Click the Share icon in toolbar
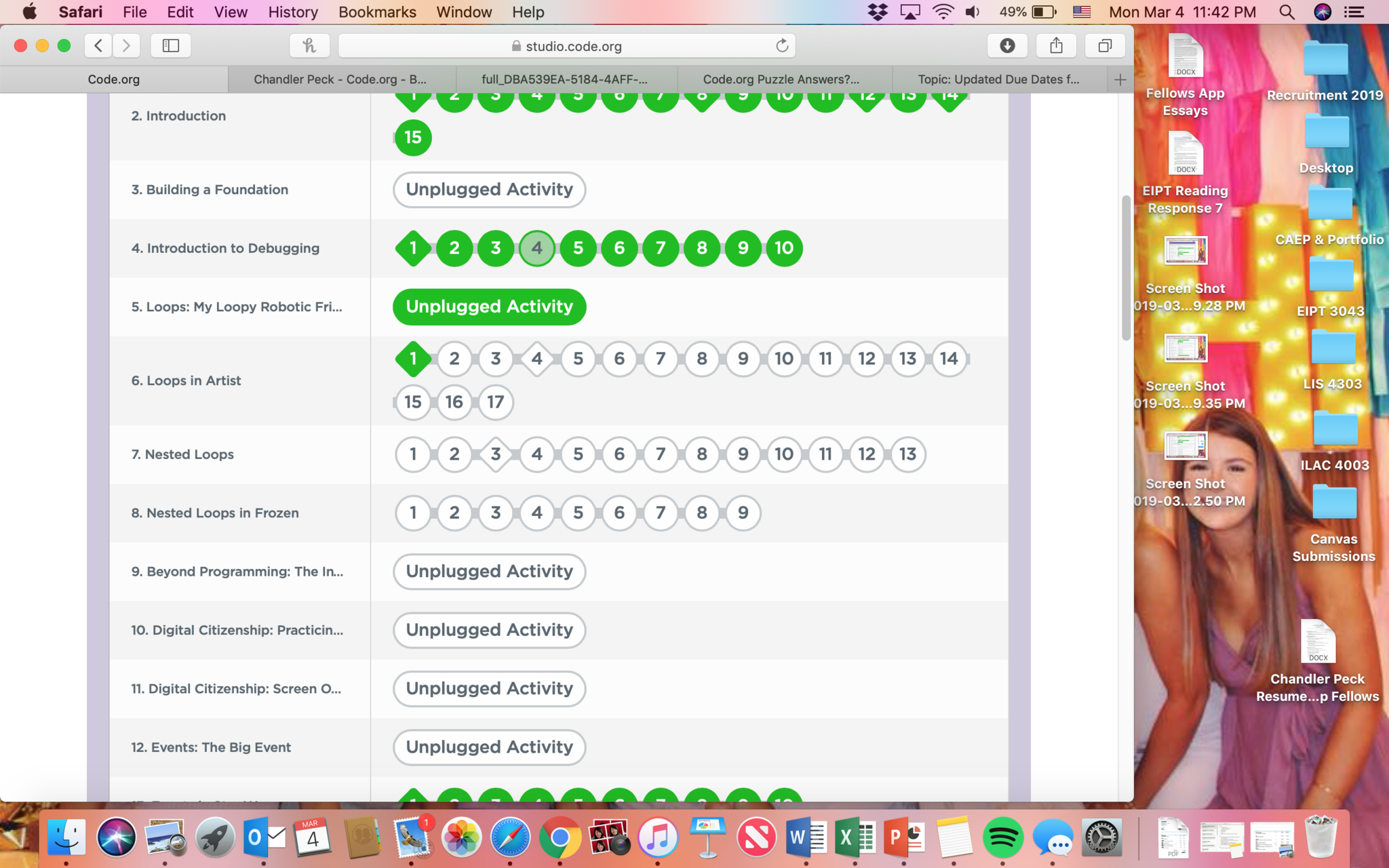Screen dimensions: 1389x868 coord(1056,45)
